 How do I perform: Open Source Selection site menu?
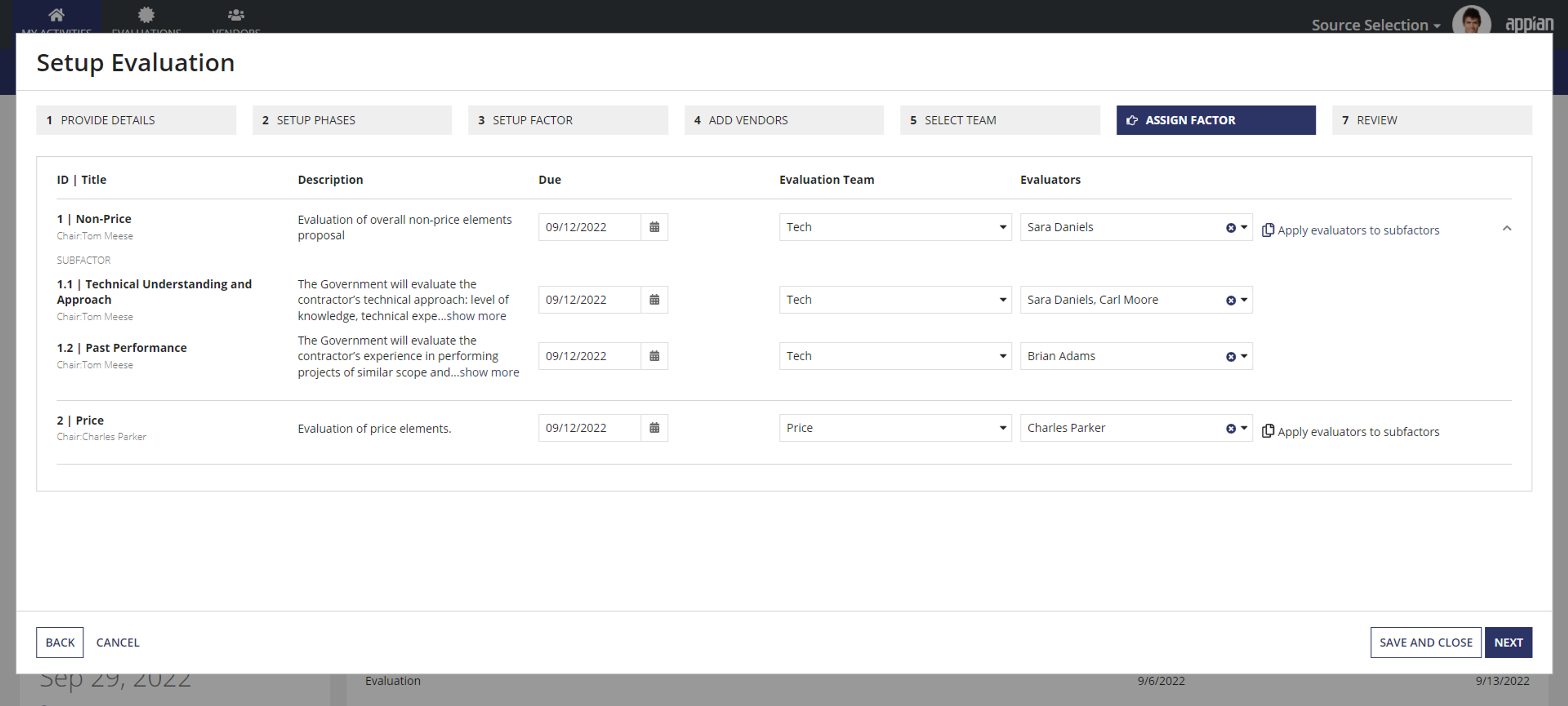[x=1376, y=25]
